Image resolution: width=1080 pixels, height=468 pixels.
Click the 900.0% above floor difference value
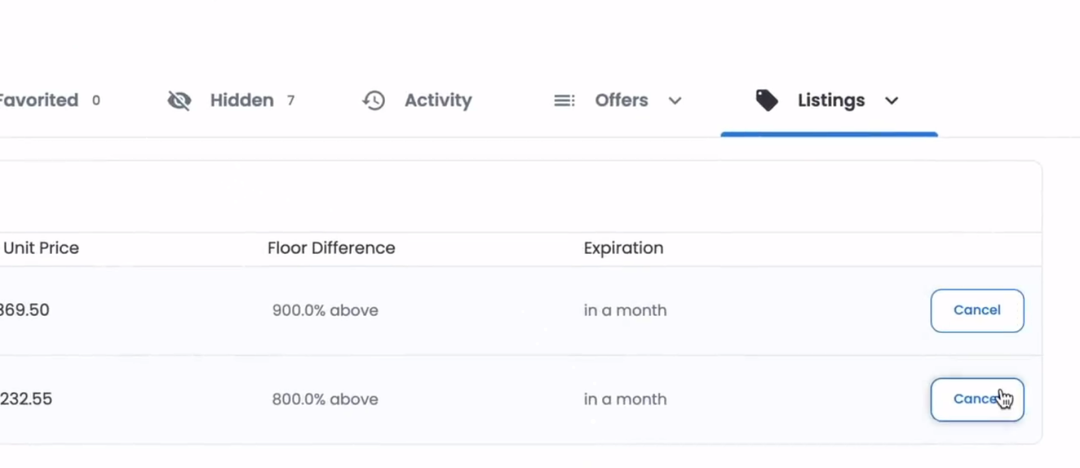click(x=325, y=310)
